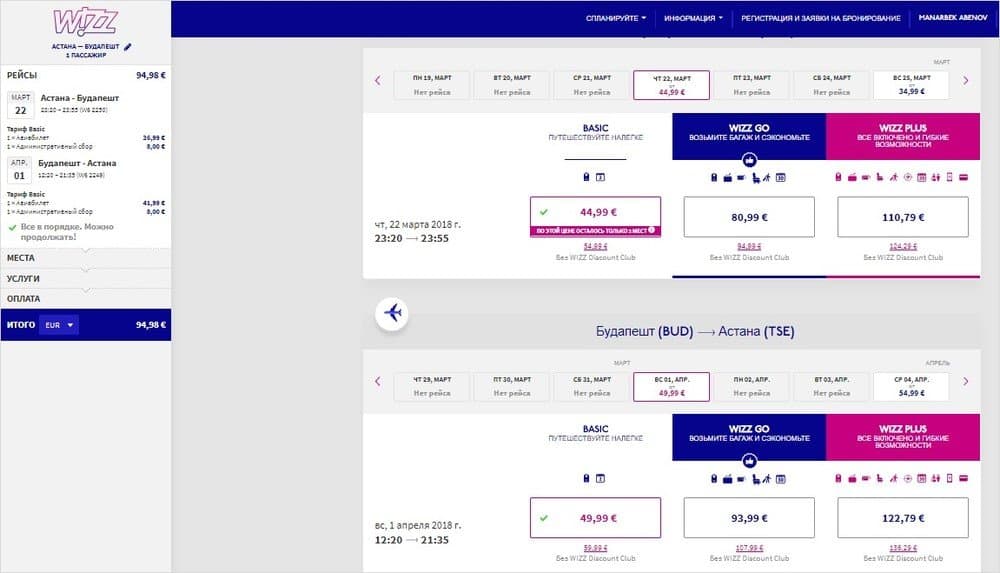Screen dimensions: 1000x573
Task: Open РЕГИСТРАЦИЯ И ЗАЯВКИ НА БРОНИРОВАНИЕ
Action: (821, 18)
